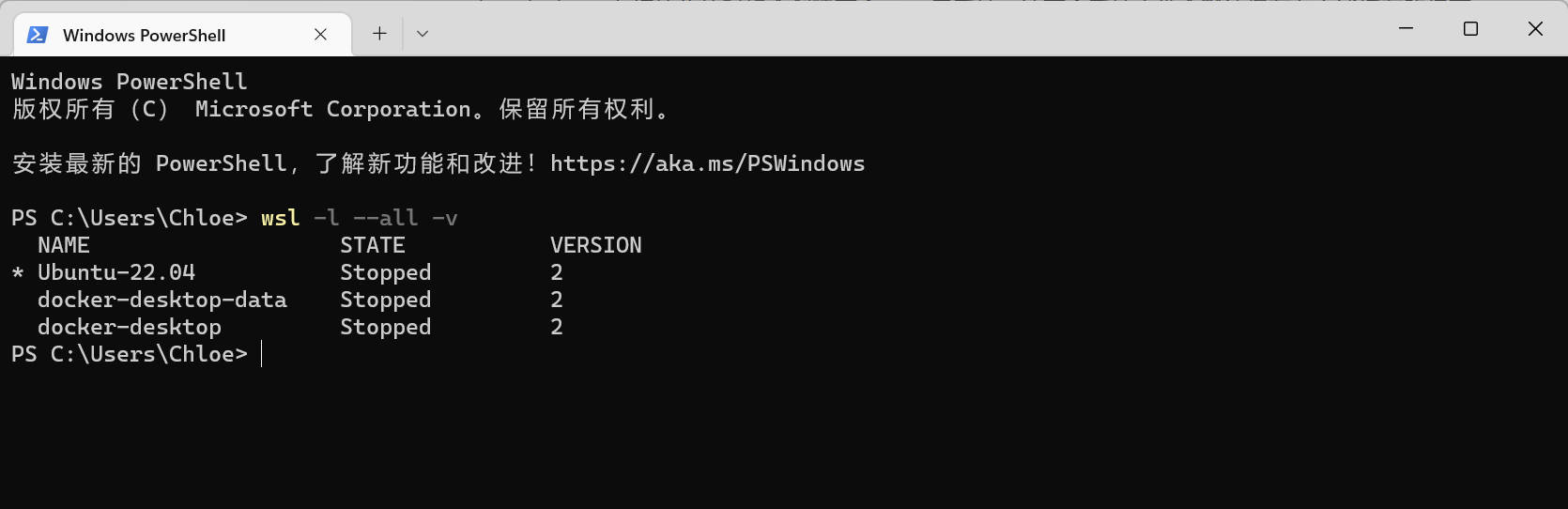
Task: Close the terminal window
Action: [x=1535, y=28]
